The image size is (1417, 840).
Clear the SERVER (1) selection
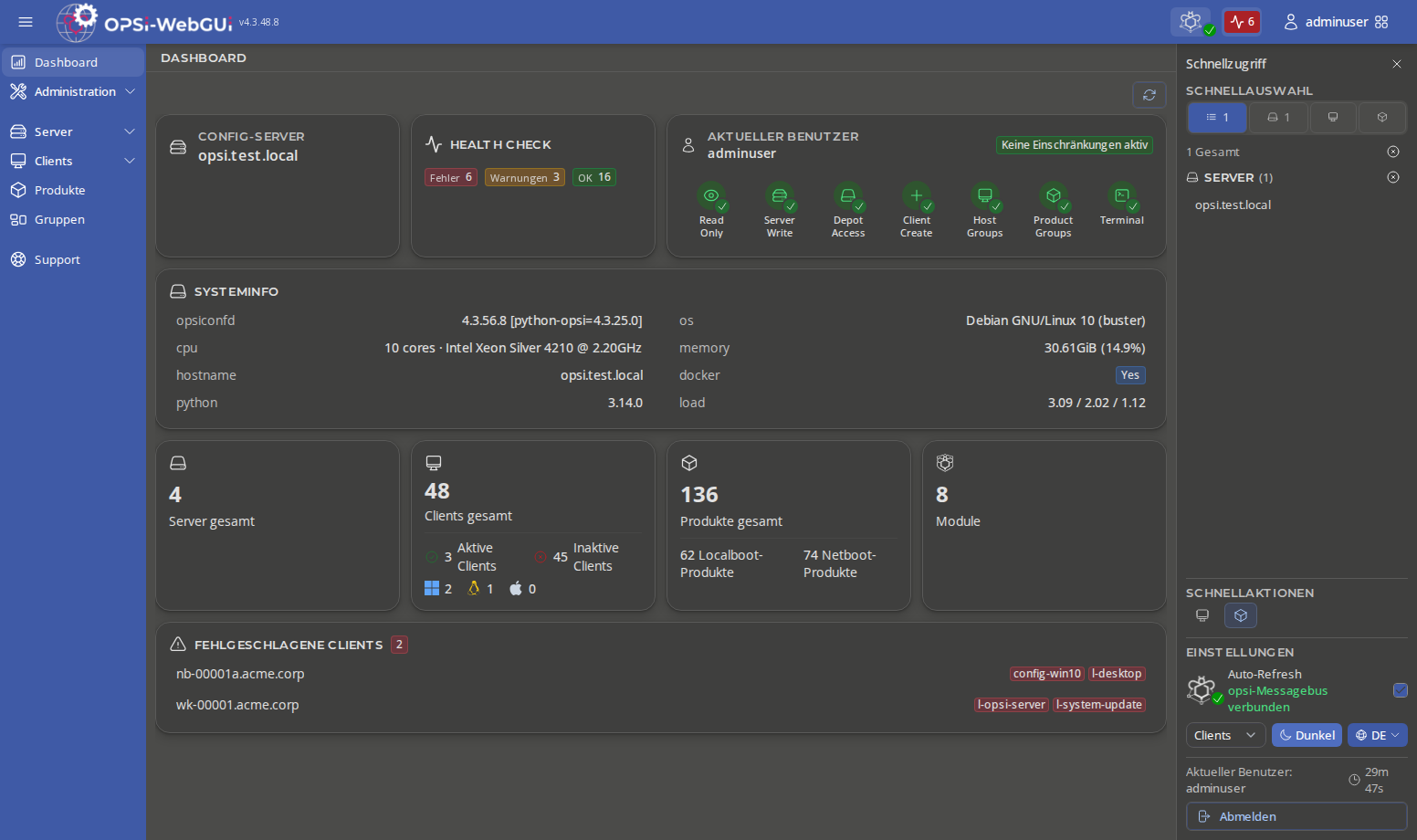coord(1393,177)
